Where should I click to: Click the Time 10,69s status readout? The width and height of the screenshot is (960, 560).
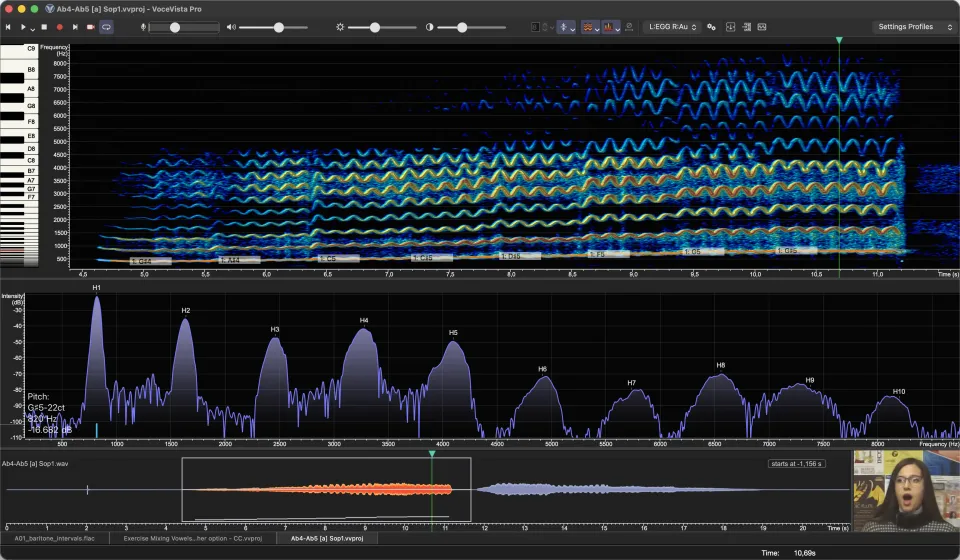tap(789, 553)
